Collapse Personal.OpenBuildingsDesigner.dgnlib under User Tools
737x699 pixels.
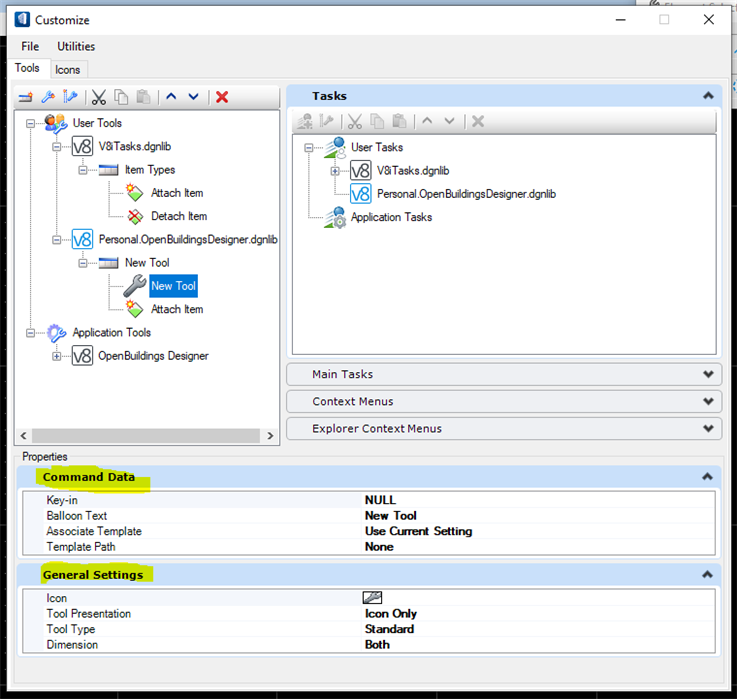pos(56,240)
